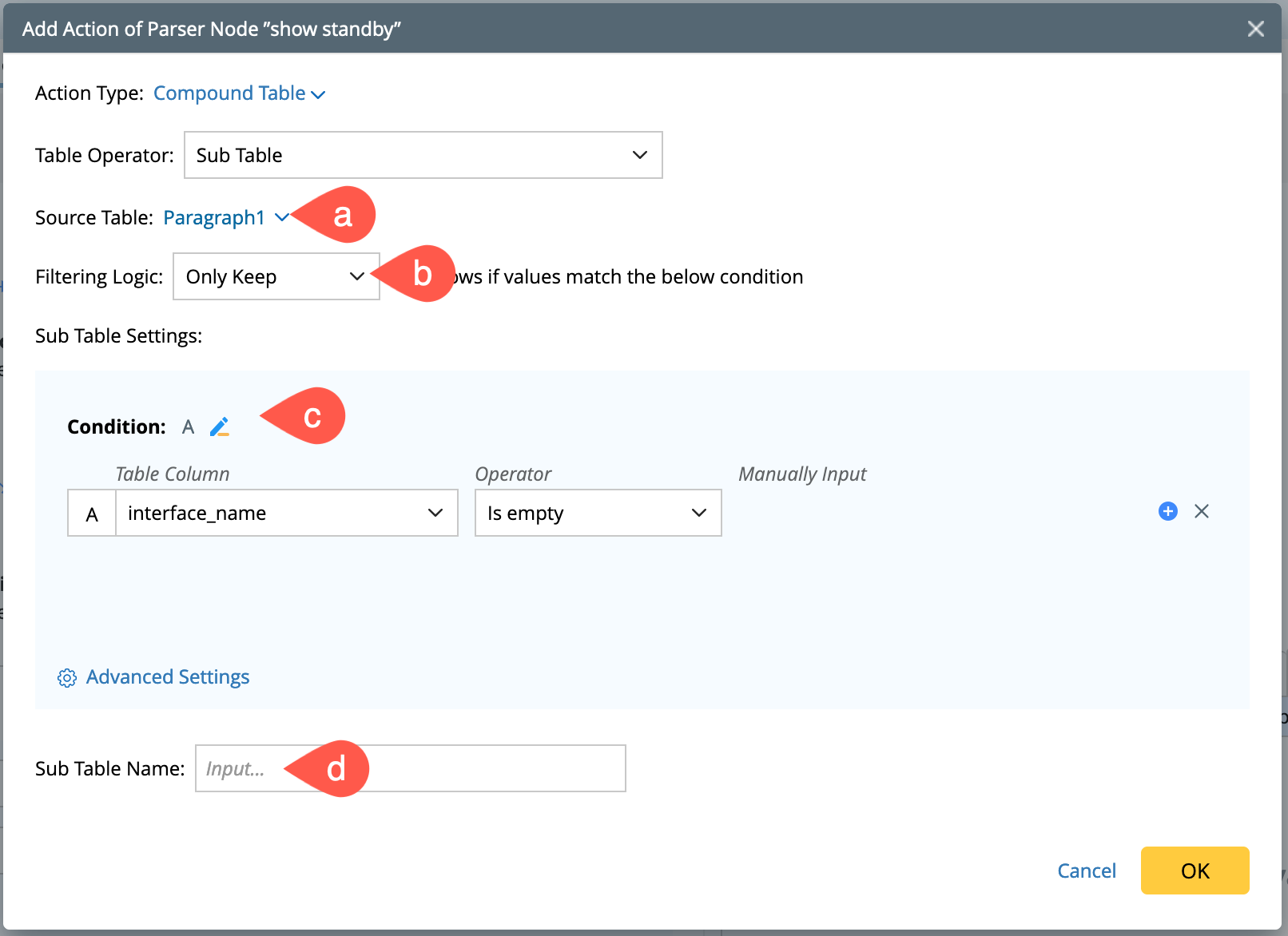Image resolution: width=1288 pixels, height=936 pixels.
Task: Confirm with the yellow OK button
Action: [x=1195, y=871]
